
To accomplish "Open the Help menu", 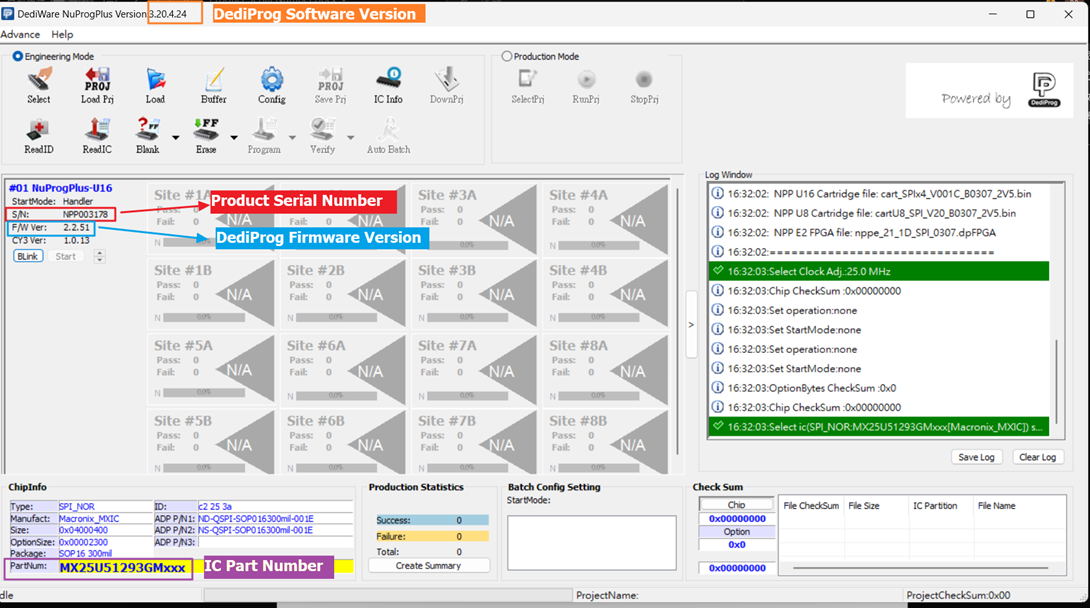I will 62,34.
